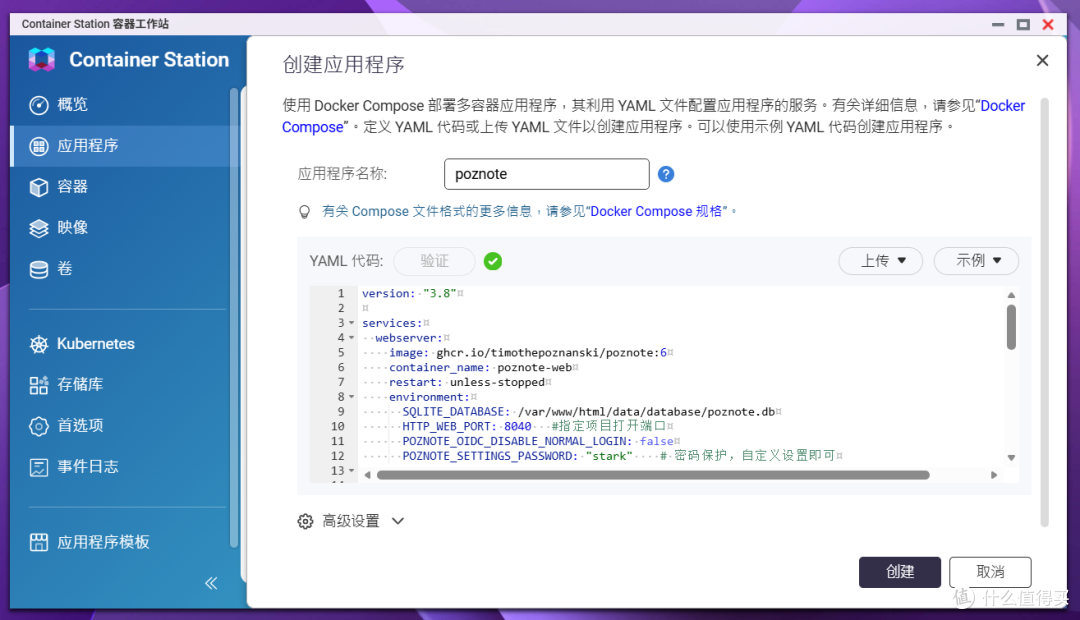This screenshot has height=620, width=1080.
Task: Open the 卷 volumes icon
Action: (39, 269)
